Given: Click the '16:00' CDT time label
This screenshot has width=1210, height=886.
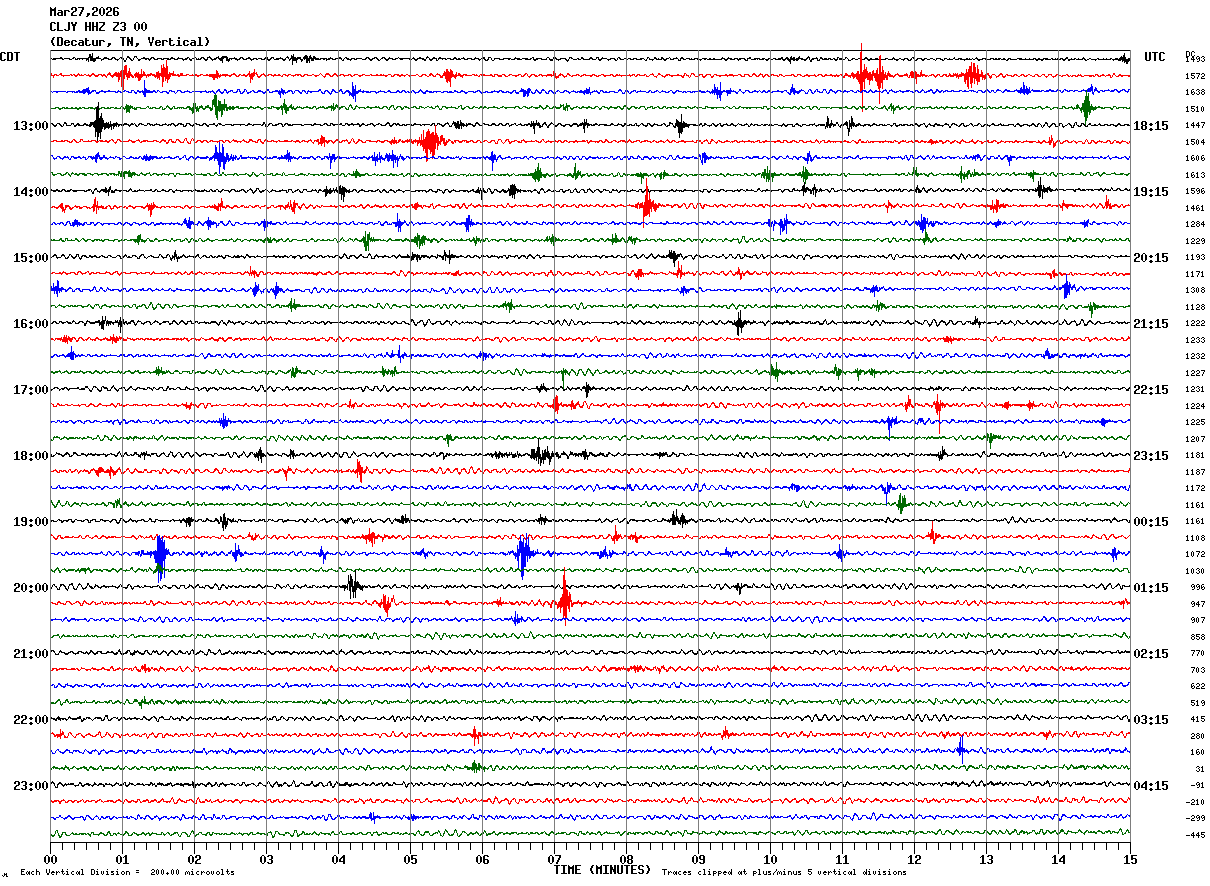Looking at the screenshot, I should (x=30, y=324).
